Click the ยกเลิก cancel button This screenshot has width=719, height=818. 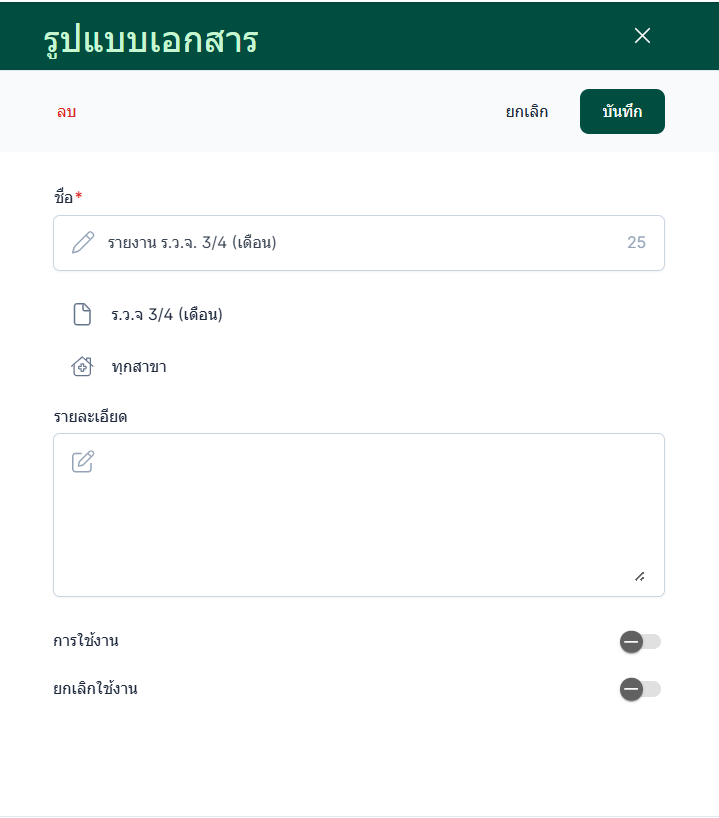(527, 112)
